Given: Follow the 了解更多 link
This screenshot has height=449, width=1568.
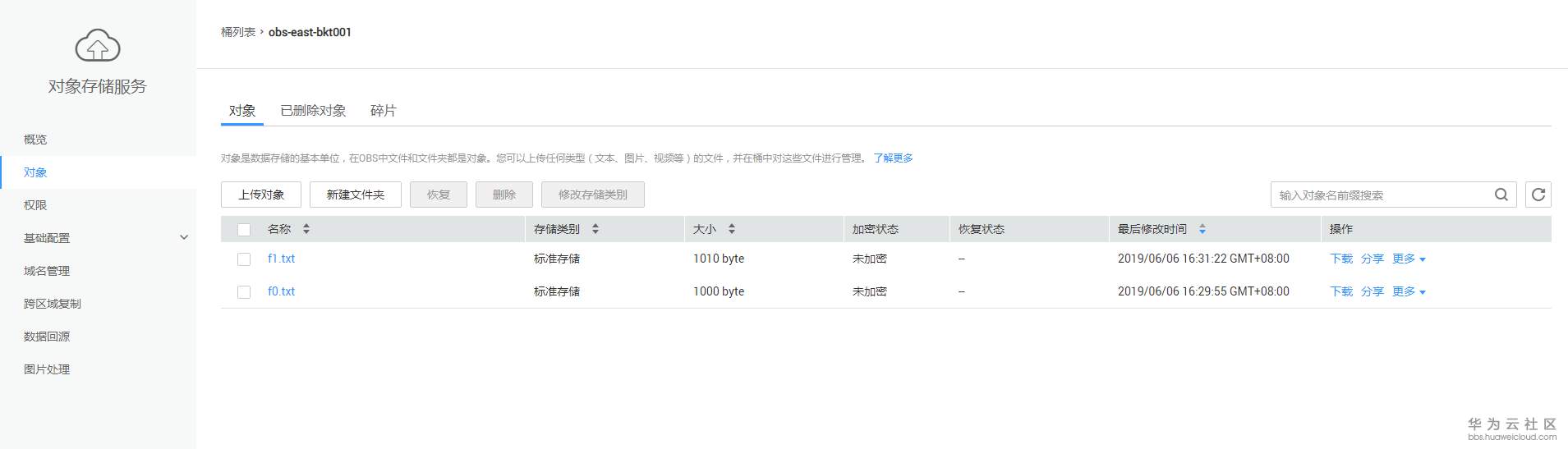Looking at the screenshot, I should coord(894,158).
